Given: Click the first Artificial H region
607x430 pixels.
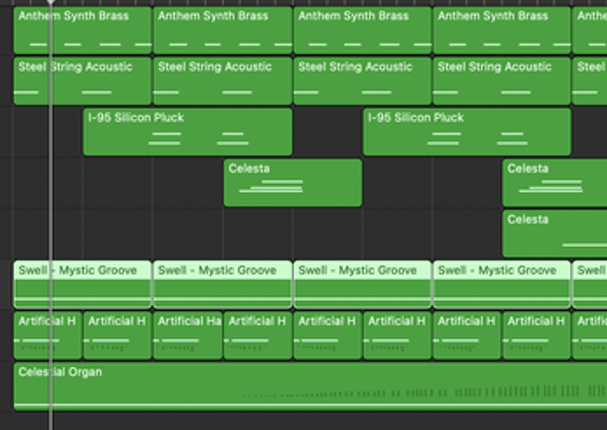Looking at the screenshot, I should pyautogui.click(x=47, y=335).
